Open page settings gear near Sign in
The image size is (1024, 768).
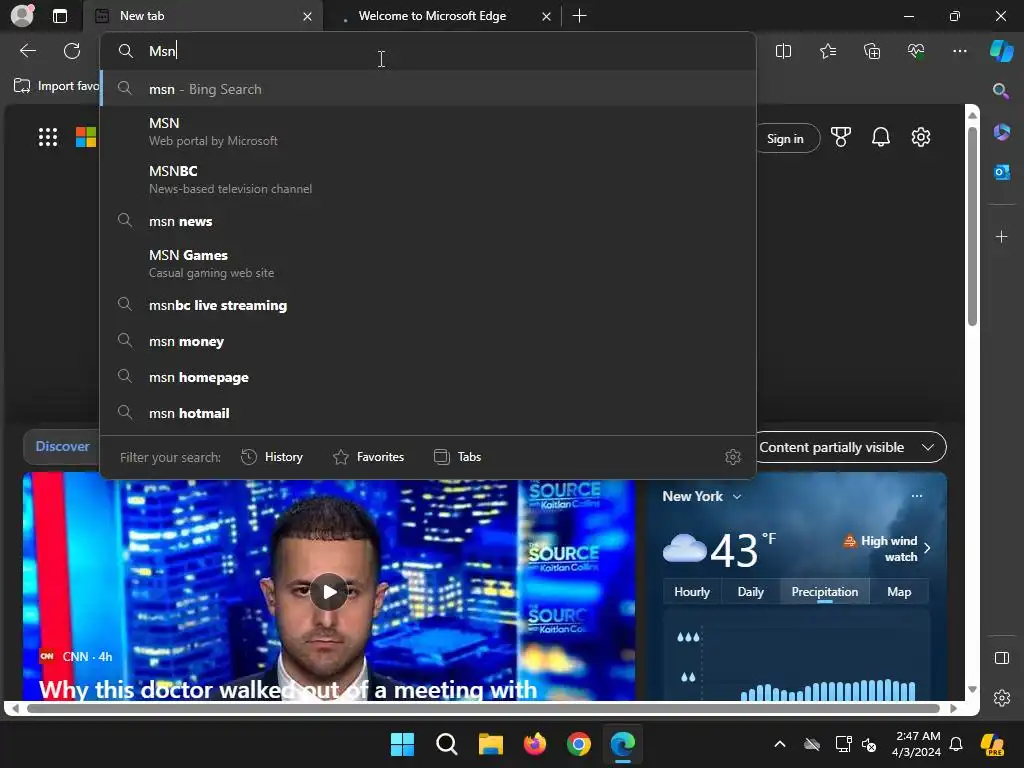[921, 137]
